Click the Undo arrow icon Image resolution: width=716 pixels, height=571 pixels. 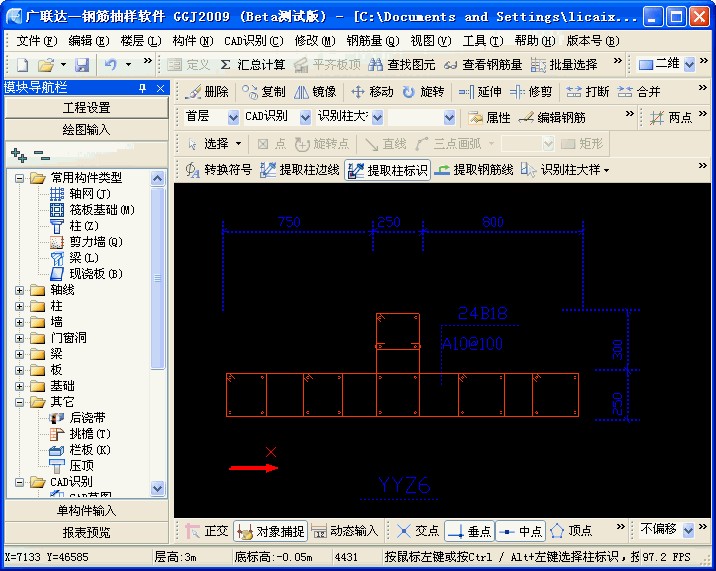[x=111, y=65]
